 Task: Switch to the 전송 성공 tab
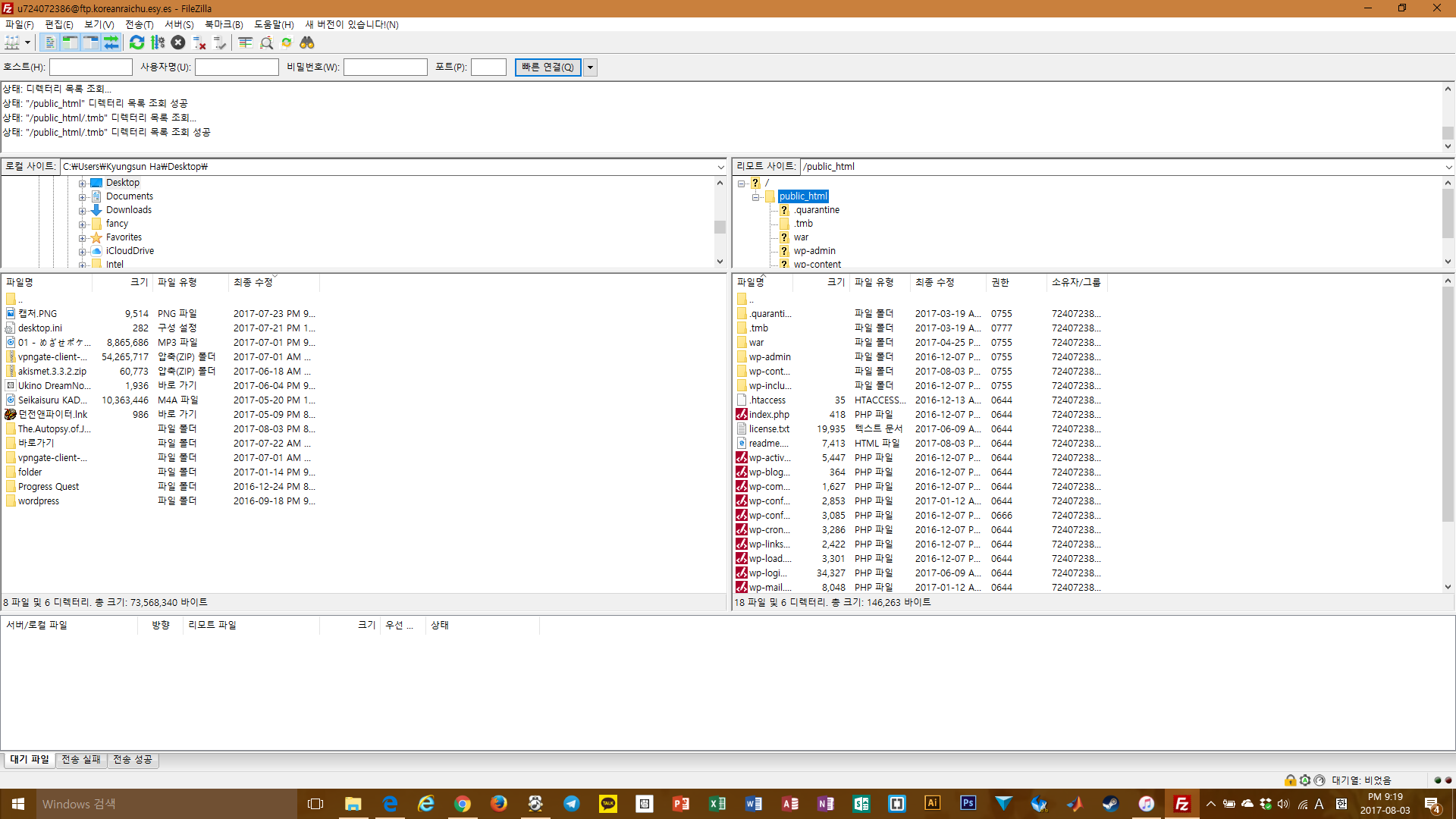click(133, 760)
